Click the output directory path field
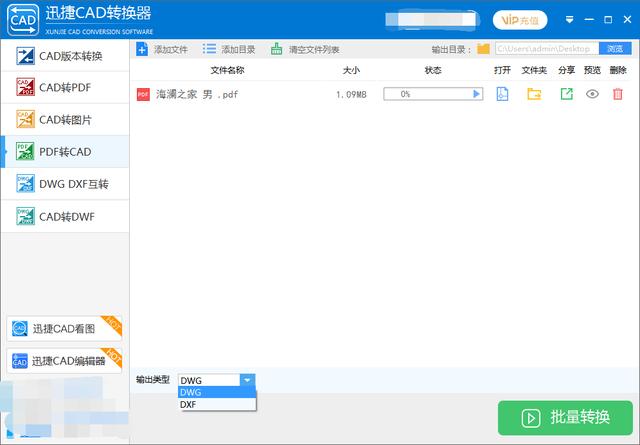The image size is (640, 445). pos(547,49)
